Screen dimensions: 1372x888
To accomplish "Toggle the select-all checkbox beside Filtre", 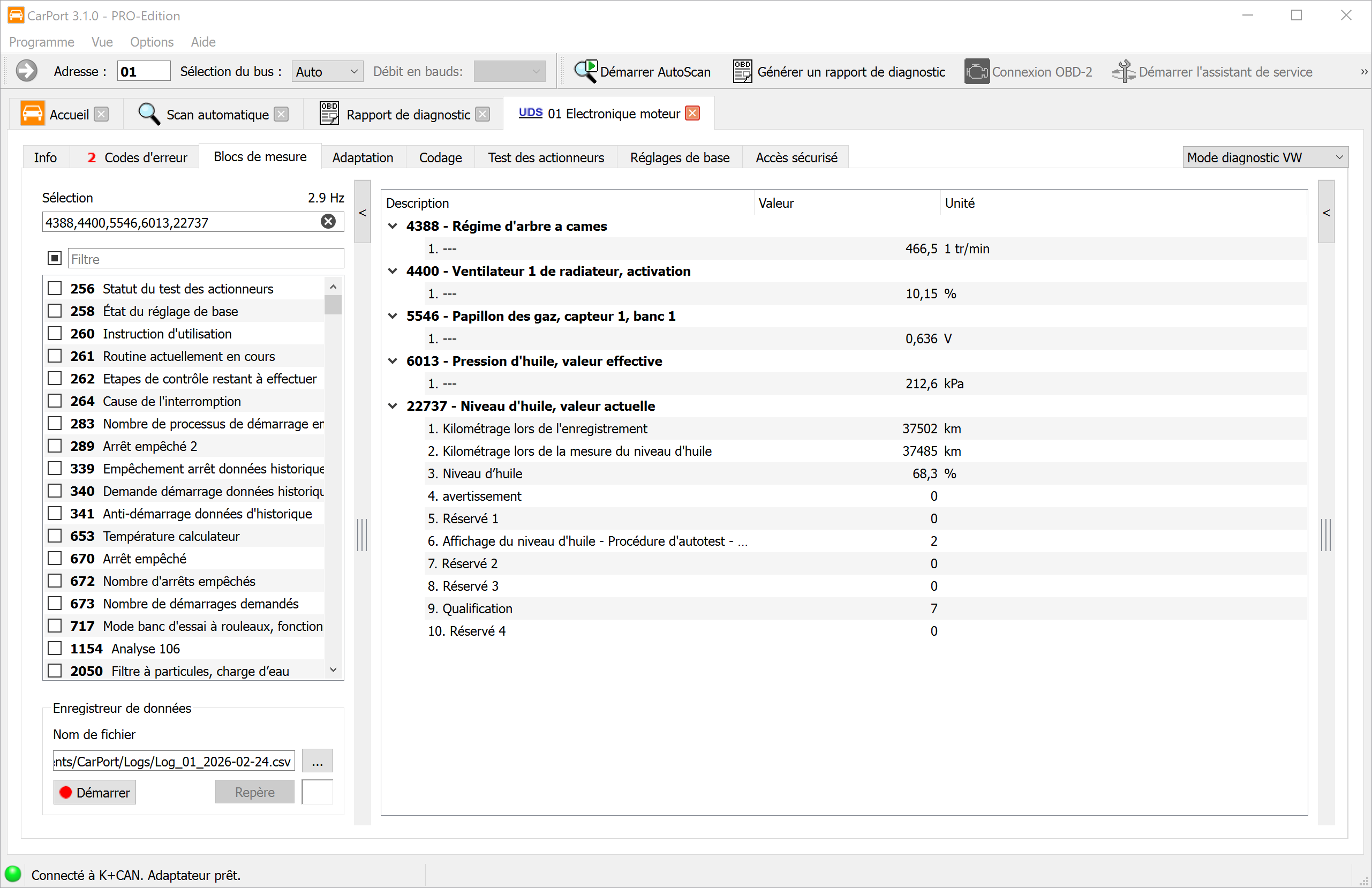I will 55,258.
